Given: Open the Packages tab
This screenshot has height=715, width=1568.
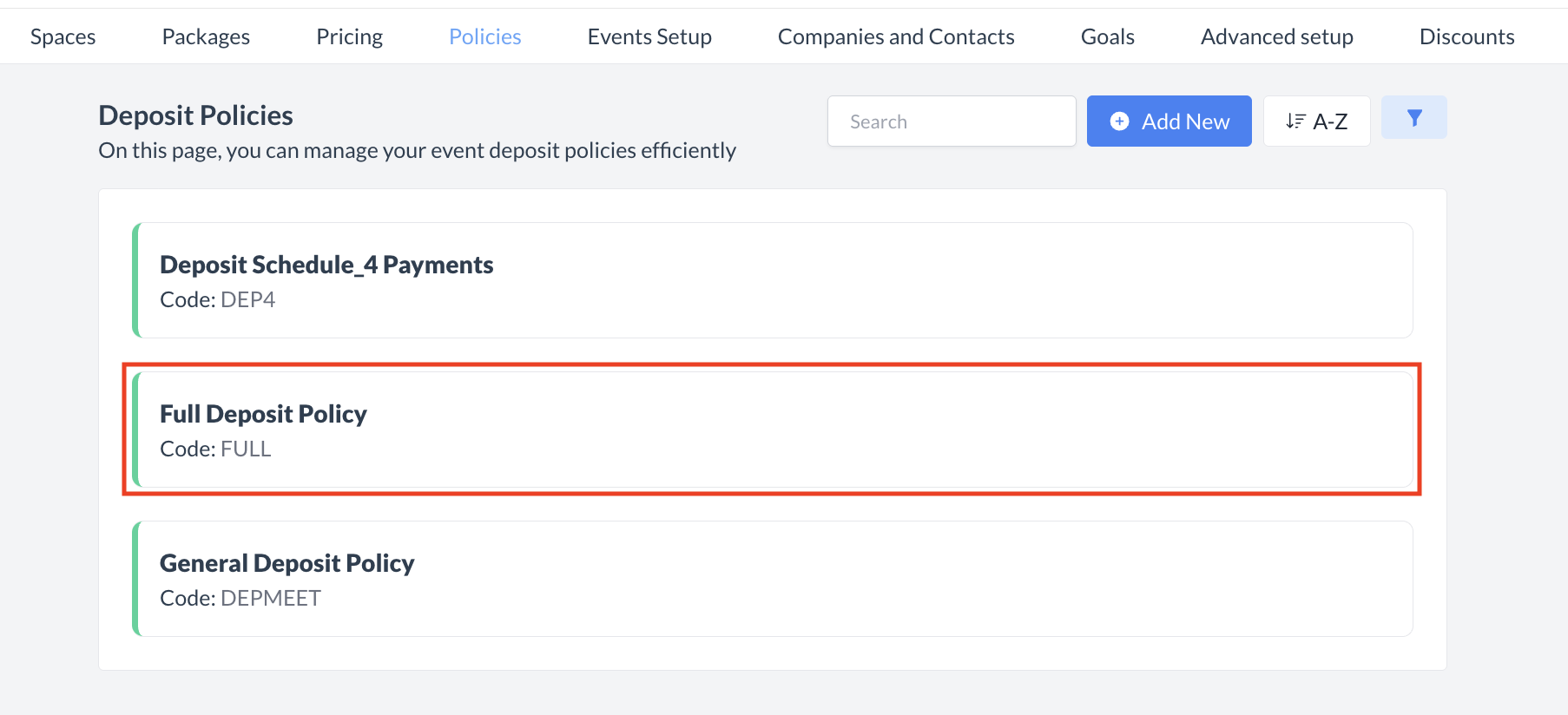Looking at the screenshot, I should 206,36.
